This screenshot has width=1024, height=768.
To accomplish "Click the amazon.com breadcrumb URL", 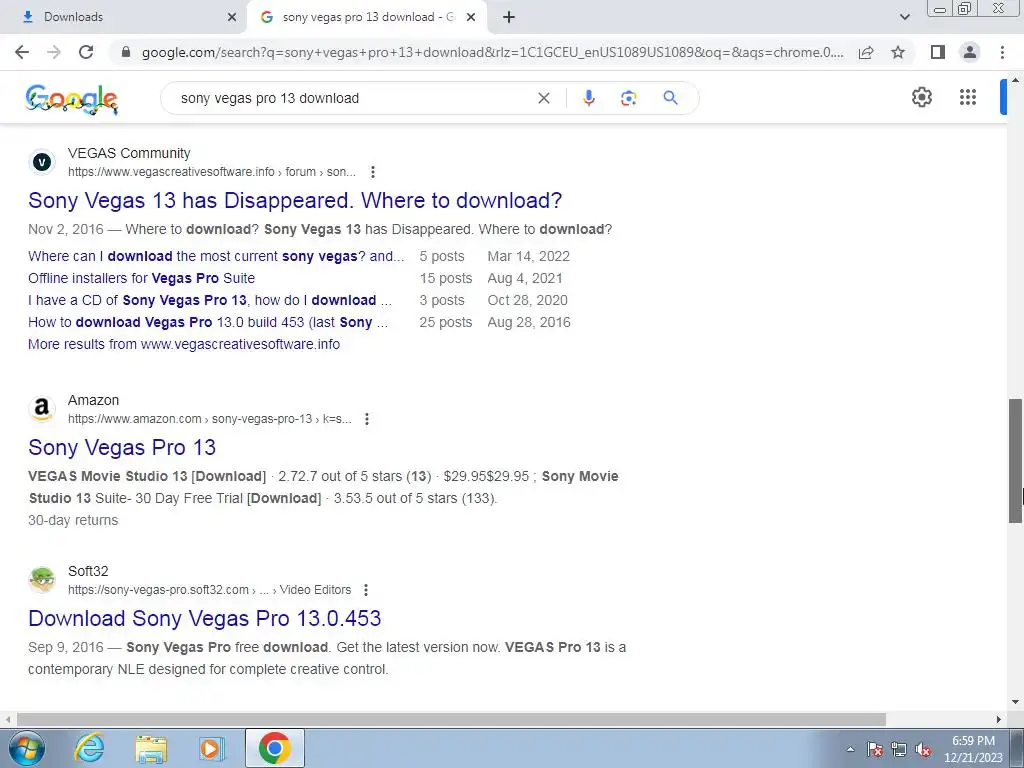I will (x=210, y=419).
